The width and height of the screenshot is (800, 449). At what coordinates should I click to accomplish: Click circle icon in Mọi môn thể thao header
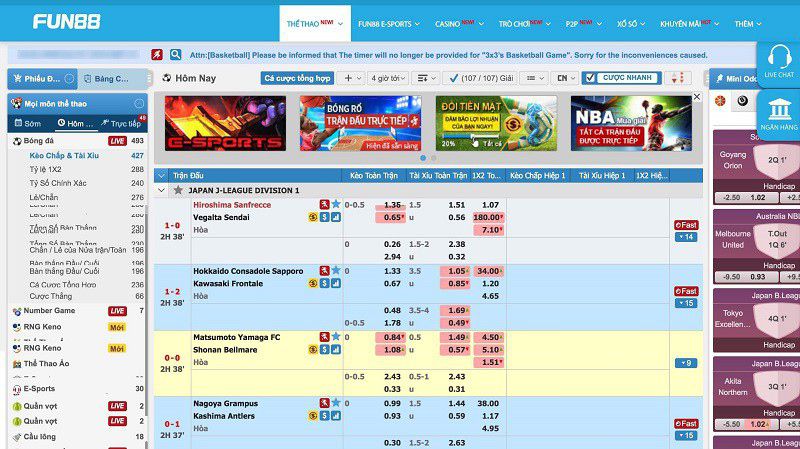tap(139, 104)
